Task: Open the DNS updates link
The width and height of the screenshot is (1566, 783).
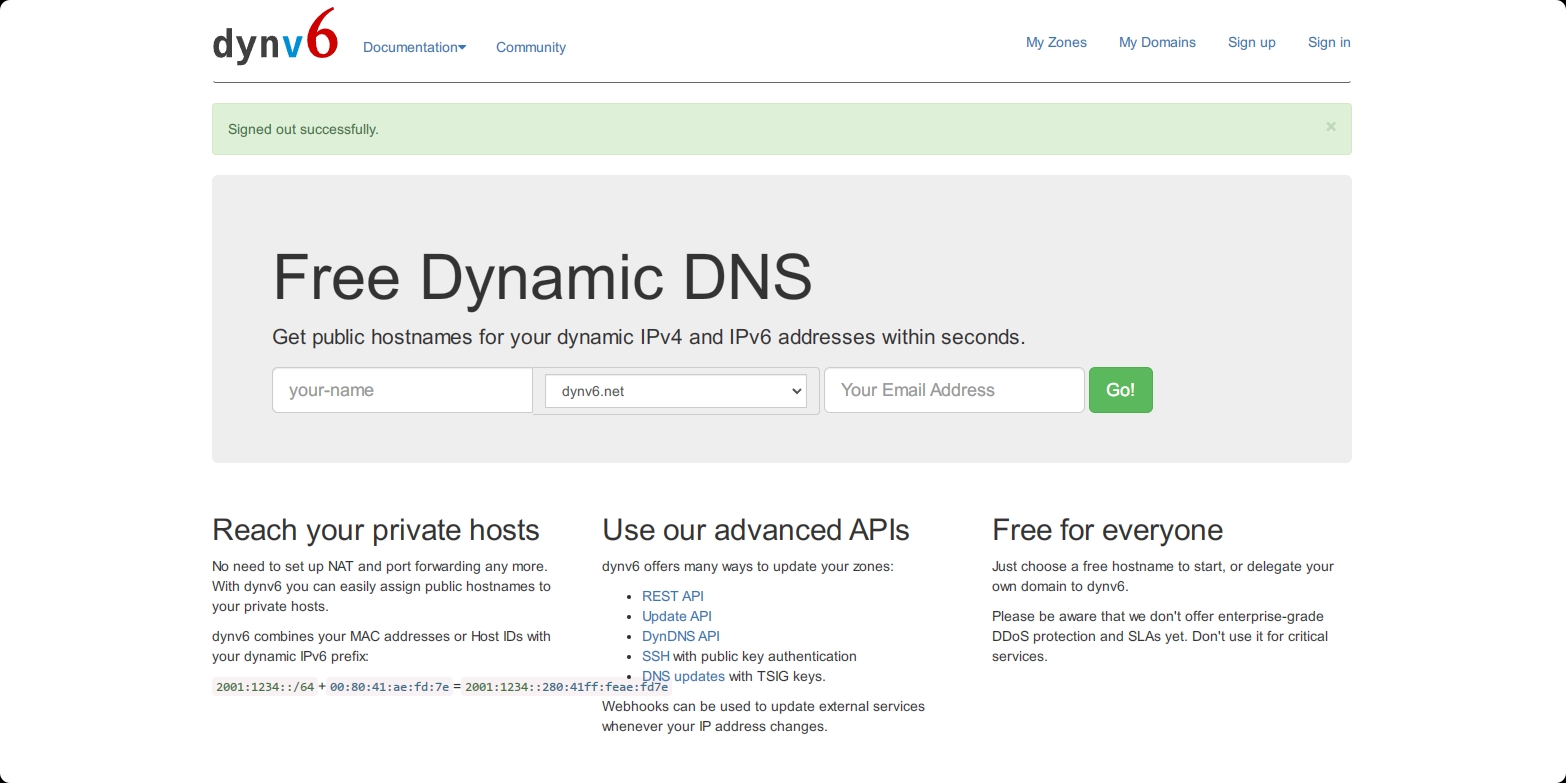Action: 683,676
